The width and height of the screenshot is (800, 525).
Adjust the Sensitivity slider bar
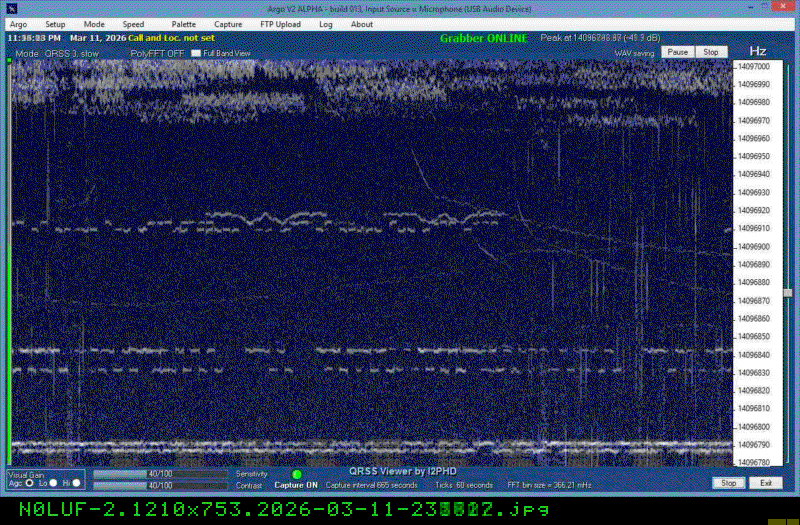(161, 474)
